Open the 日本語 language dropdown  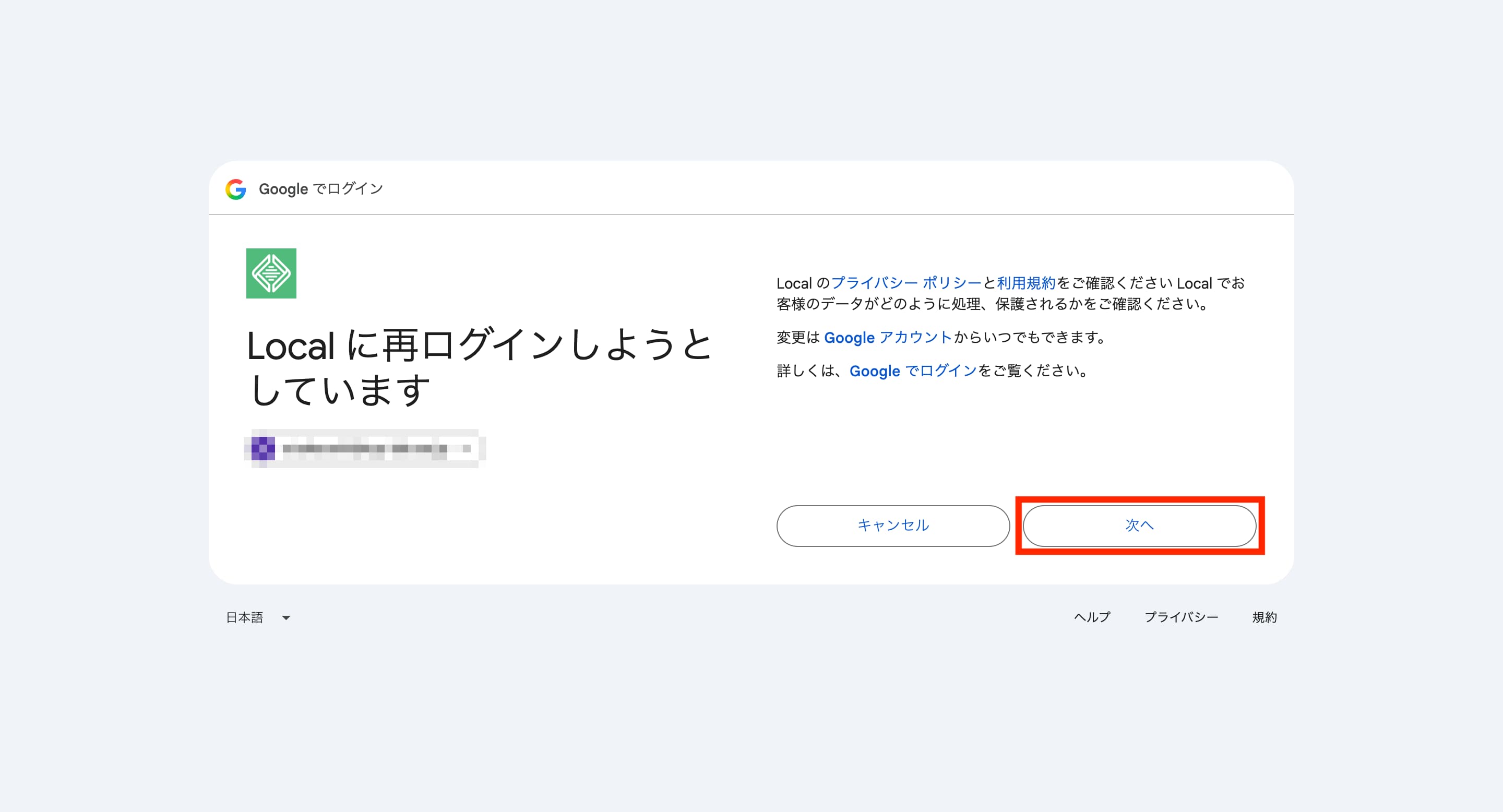click(258, 617)
